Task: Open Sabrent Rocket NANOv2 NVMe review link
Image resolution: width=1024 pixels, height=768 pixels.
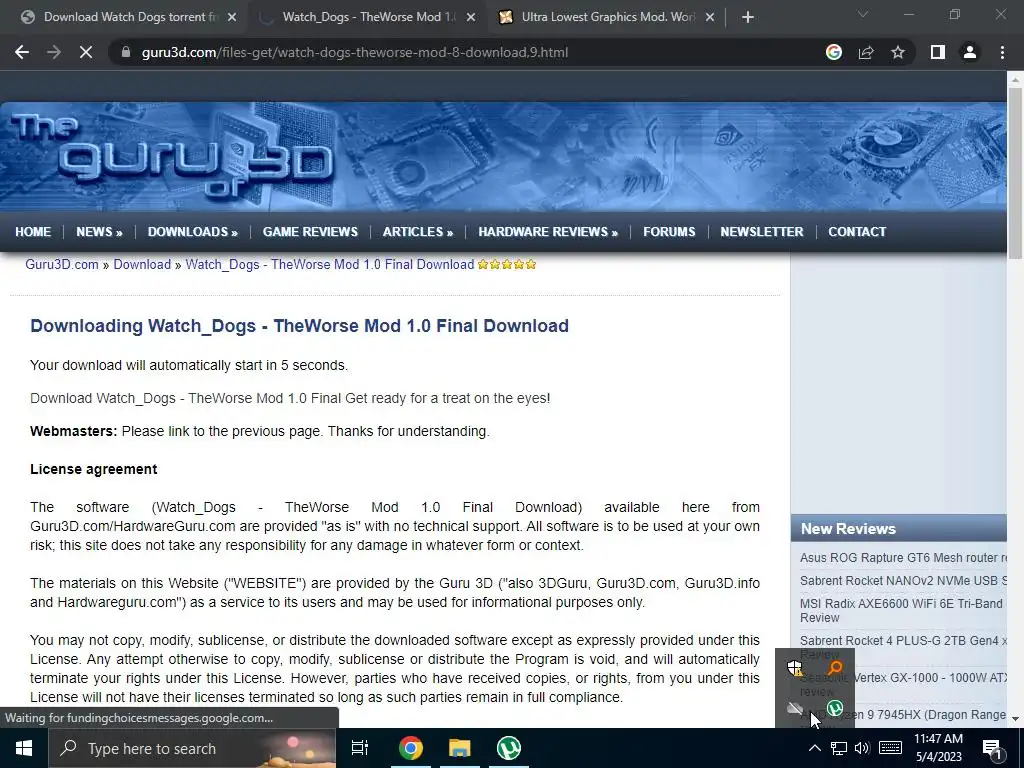Action: click(x=903, y=581)
